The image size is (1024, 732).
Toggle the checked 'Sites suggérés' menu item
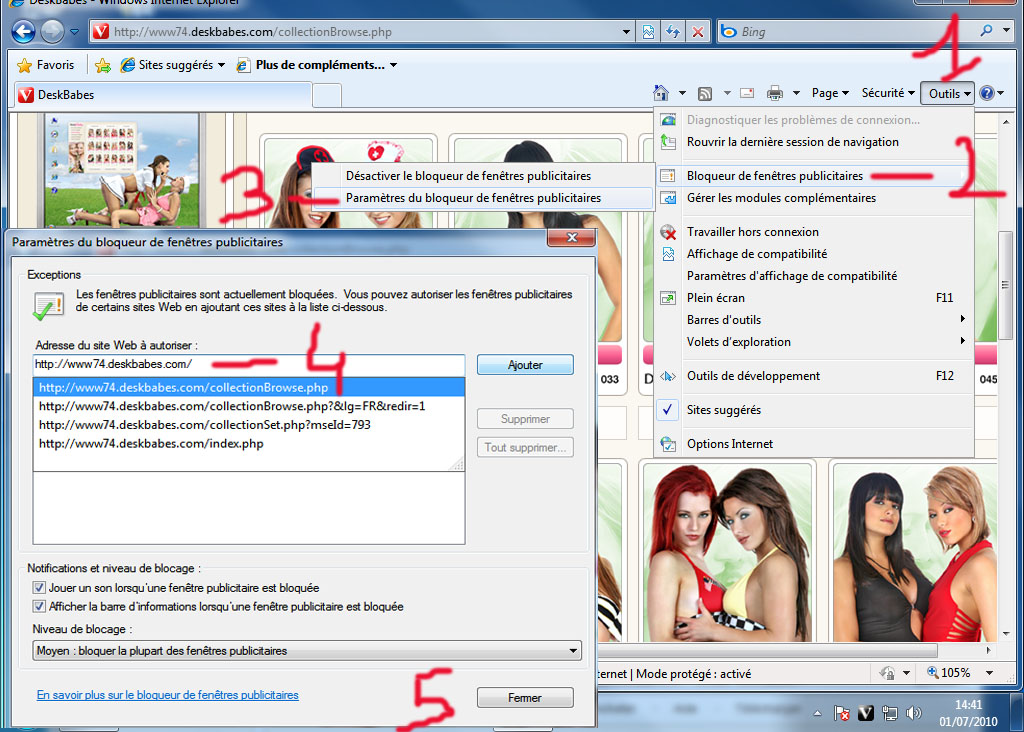pos(723,410)
